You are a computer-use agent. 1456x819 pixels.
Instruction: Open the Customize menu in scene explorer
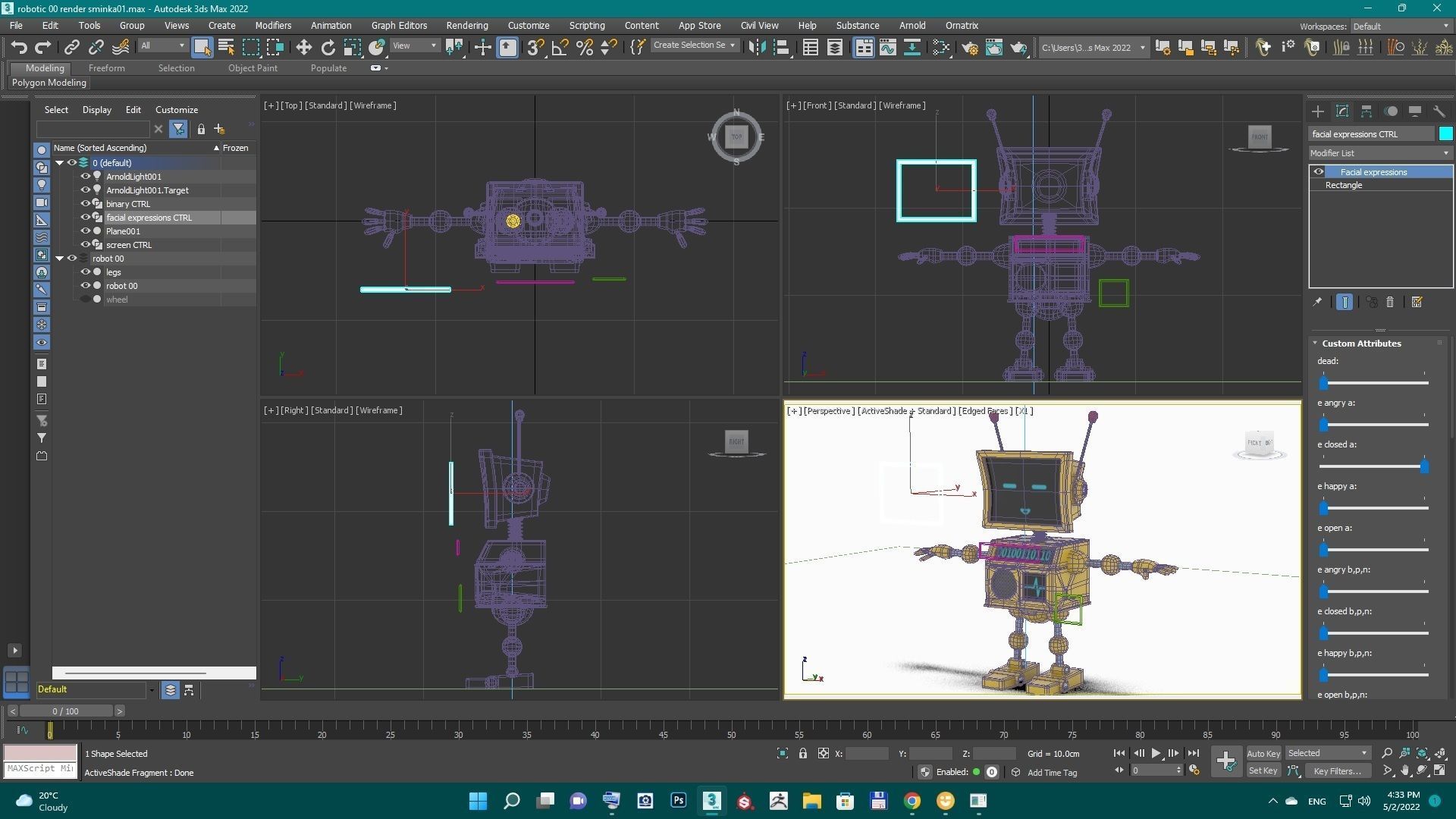point(177,110)
